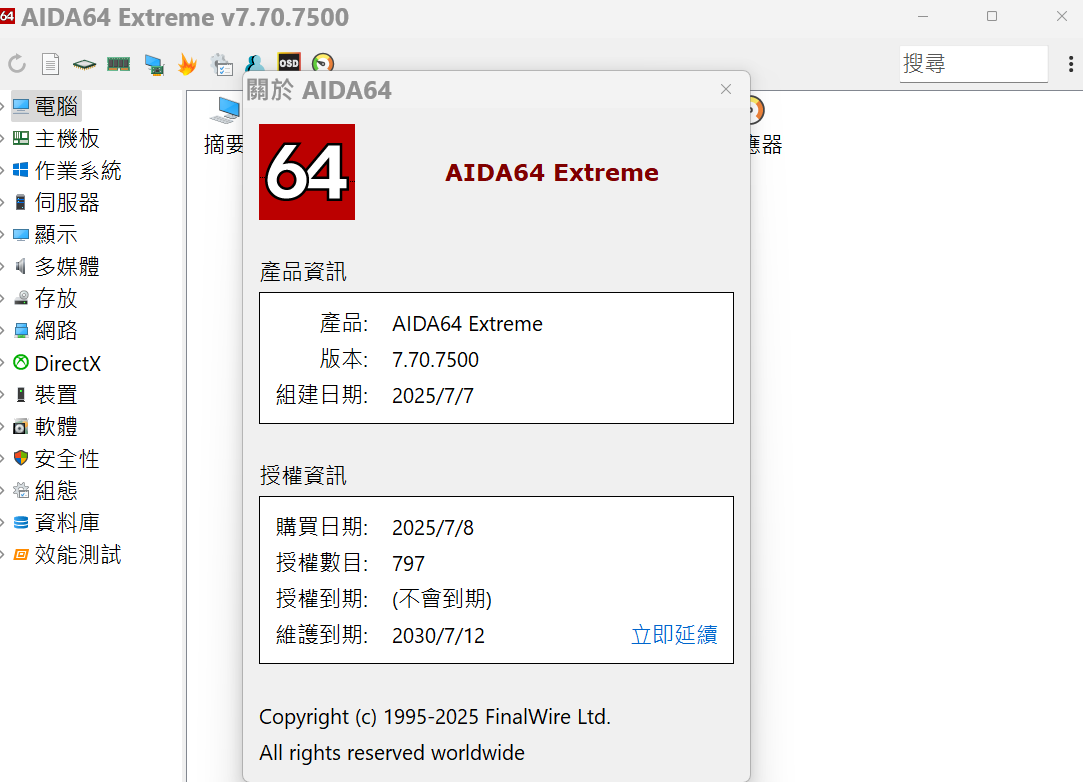Select the 伺服器 tree category

coord(57,202)
